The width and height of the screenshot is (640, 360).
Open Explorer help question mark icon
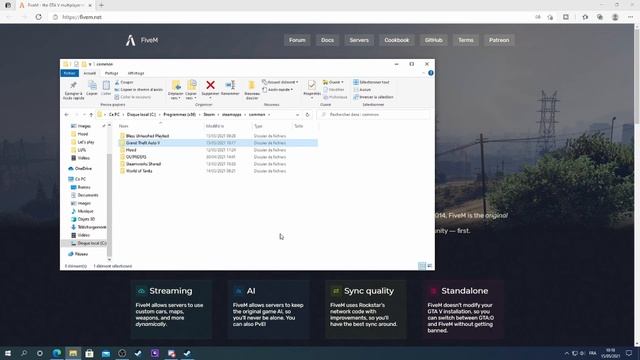(x=431, y=73)
